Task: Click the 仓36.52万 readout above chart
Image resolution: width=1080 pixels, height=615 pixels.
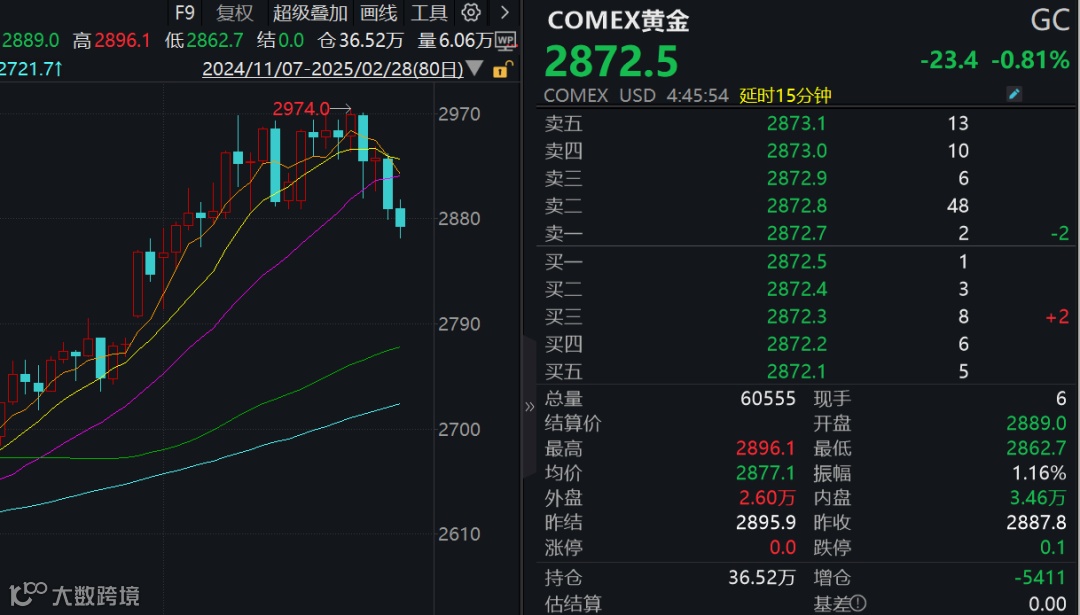Action: 361,41
